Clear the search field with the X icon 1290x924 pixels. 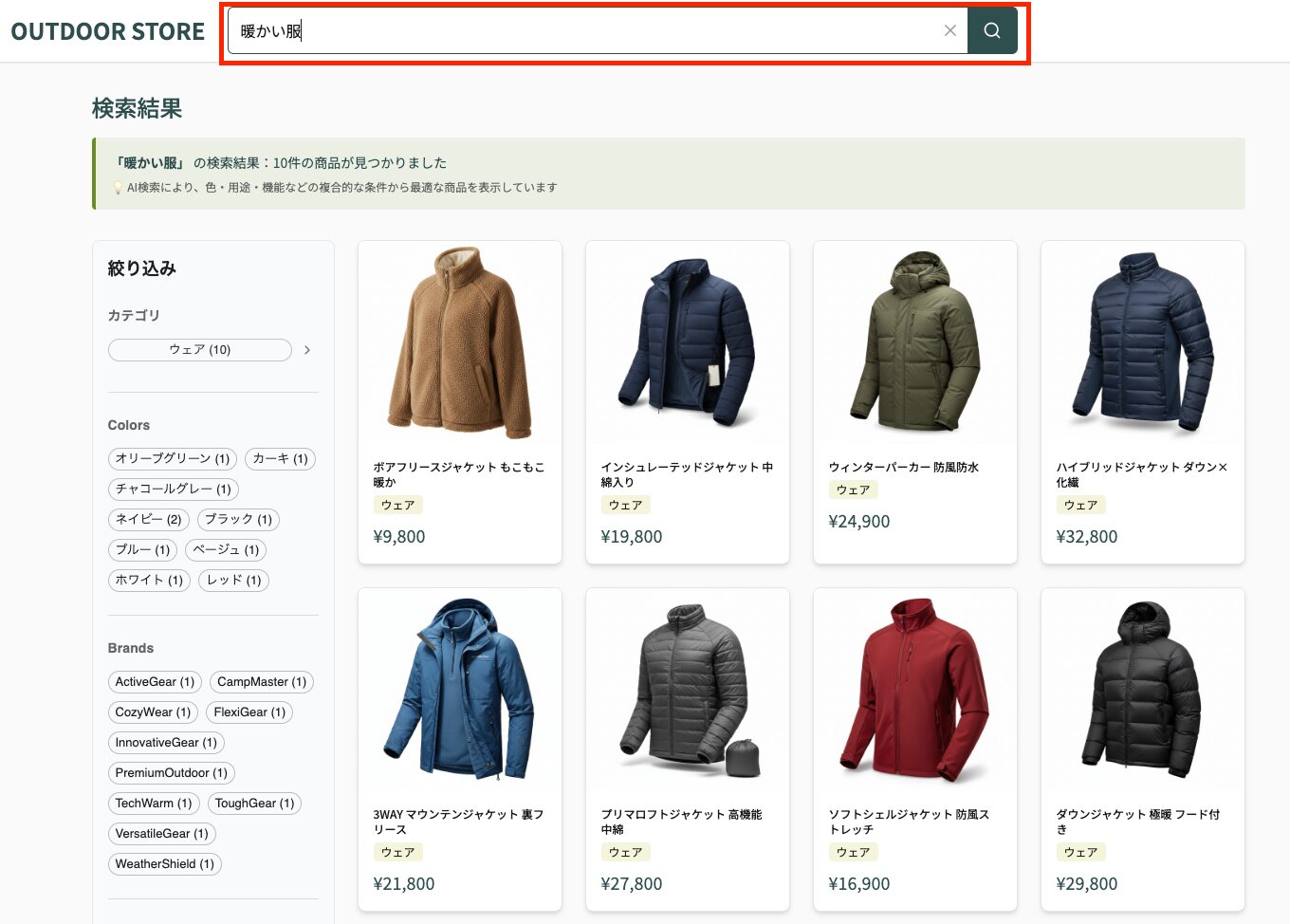coord(949,30)
